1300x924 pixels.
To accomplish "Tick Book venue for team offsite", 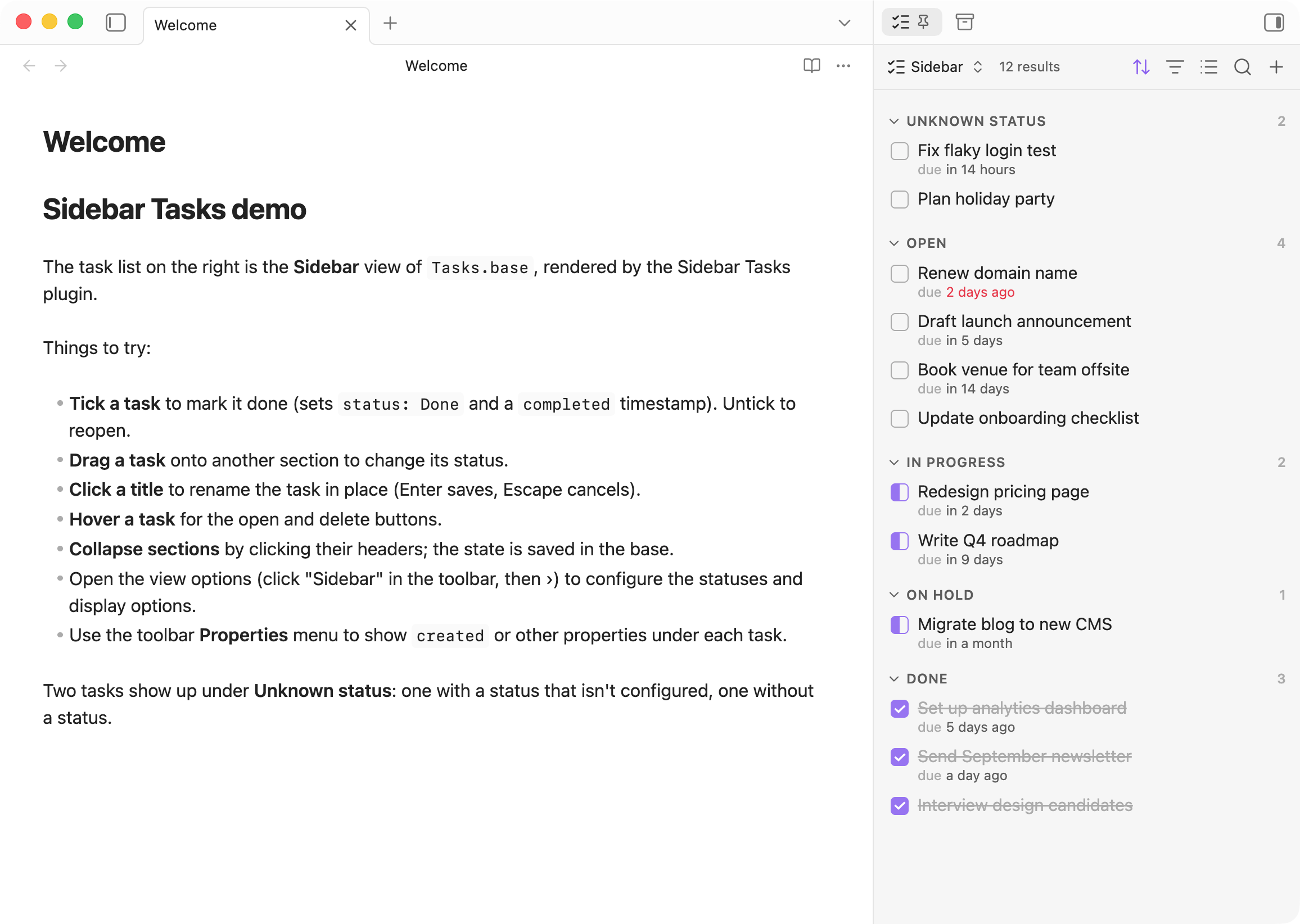I will click(x=899, y=370).
